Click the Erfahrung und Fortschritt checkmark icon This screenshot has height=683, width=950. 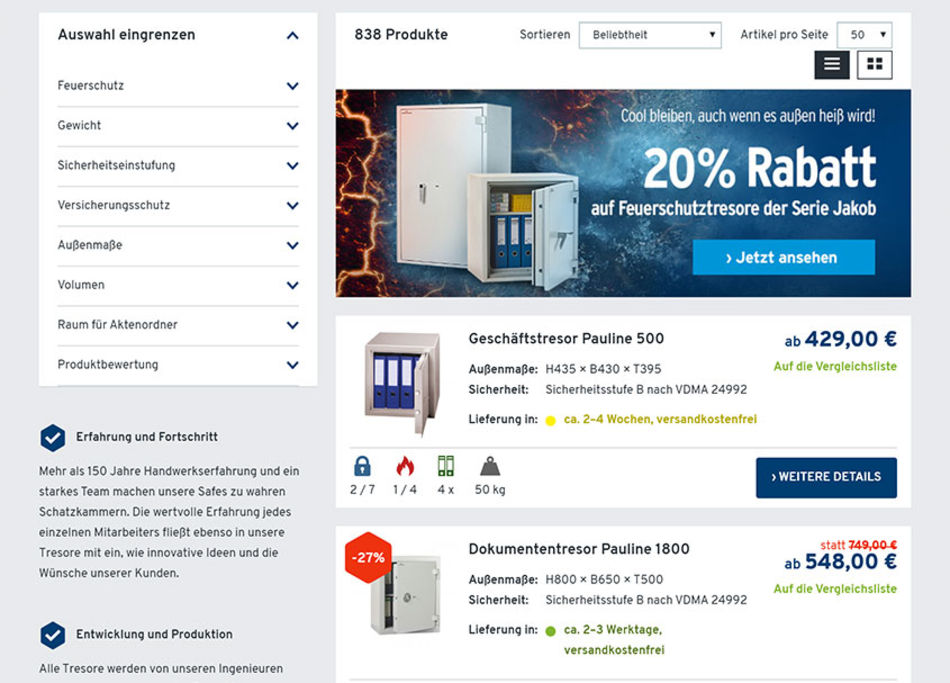click(53, 437)
